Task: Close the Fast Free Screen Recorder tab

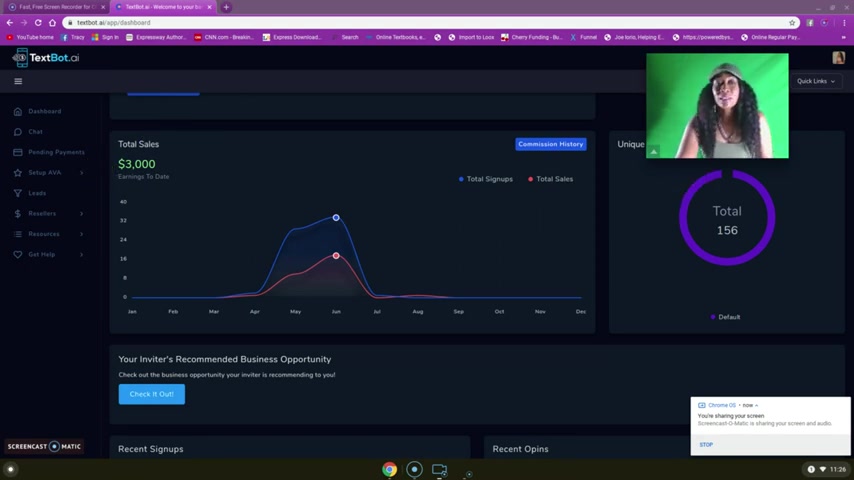Action: [103, 7]
